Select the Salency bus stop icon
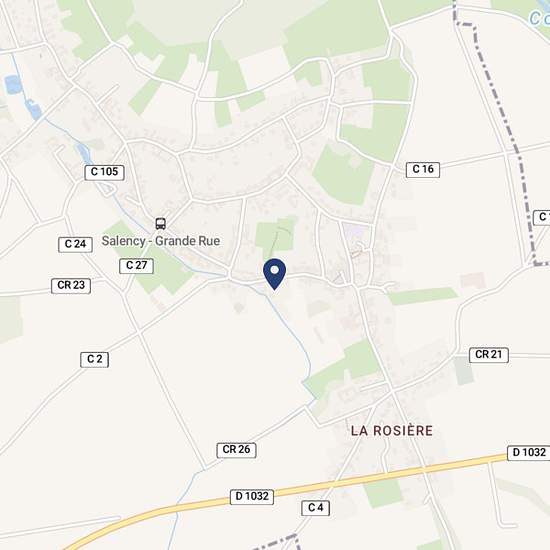 161,224
